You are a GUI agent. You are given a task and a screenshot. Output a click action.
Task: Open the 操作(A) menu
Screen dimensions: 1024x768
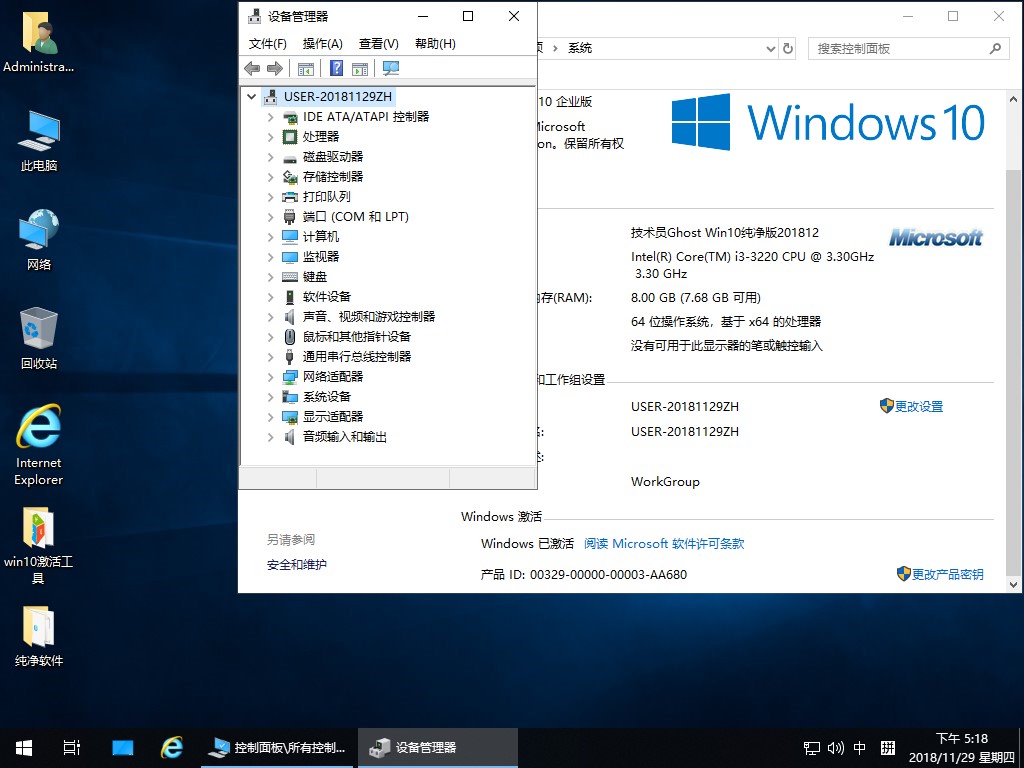(x=322, y=44)
